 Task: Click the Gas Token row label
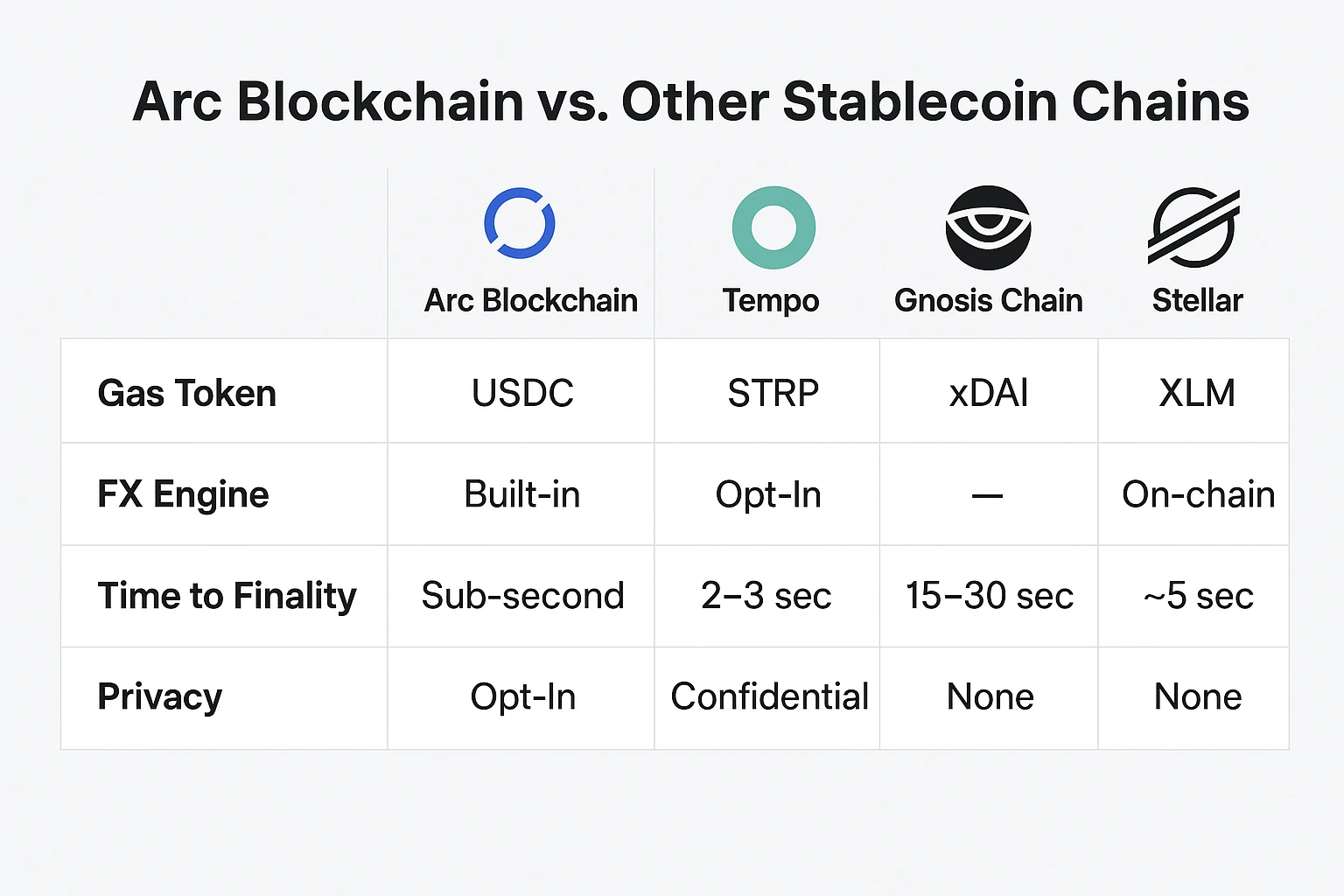[x=187, y=393]
